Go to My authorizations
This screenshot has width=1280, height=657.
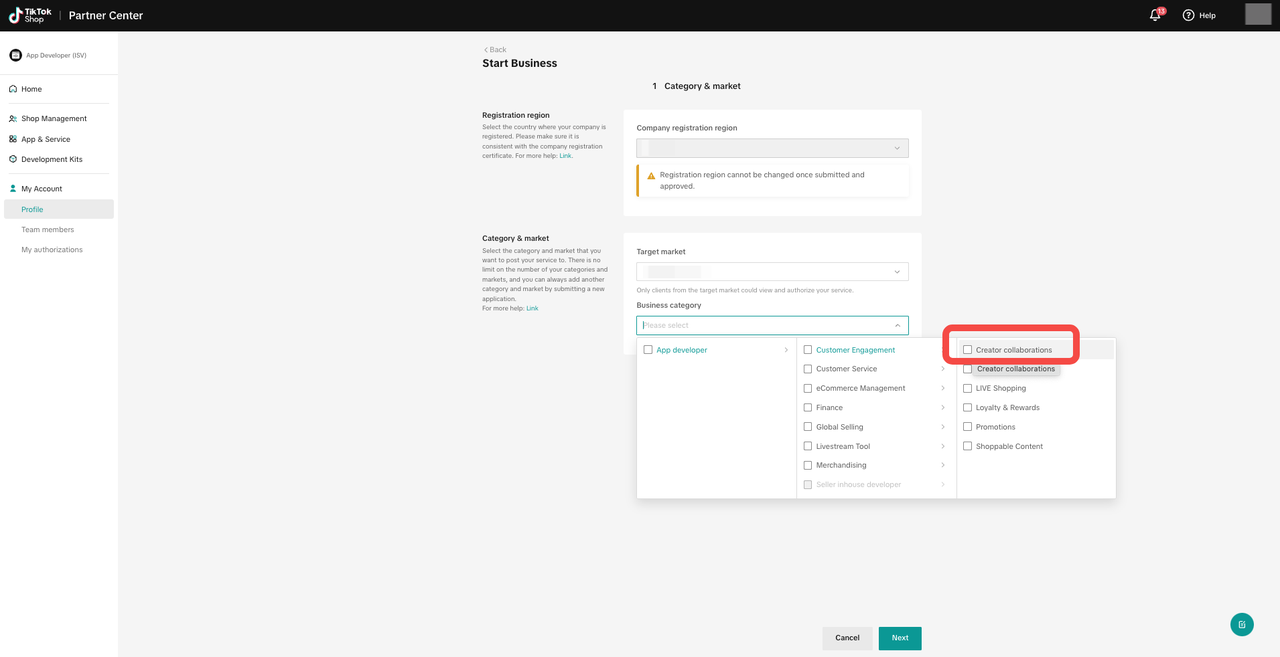click(x=52, y=250)
